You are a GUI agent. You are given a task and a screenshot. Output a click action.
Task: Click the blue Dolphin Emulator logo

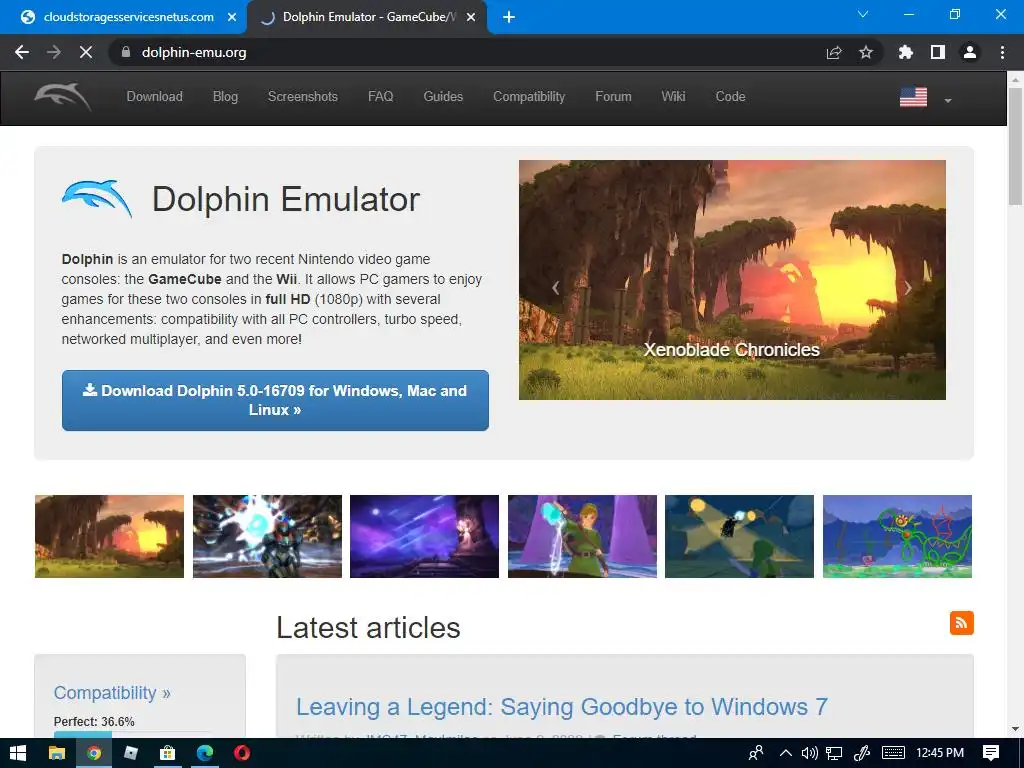(x=97, y=199)
